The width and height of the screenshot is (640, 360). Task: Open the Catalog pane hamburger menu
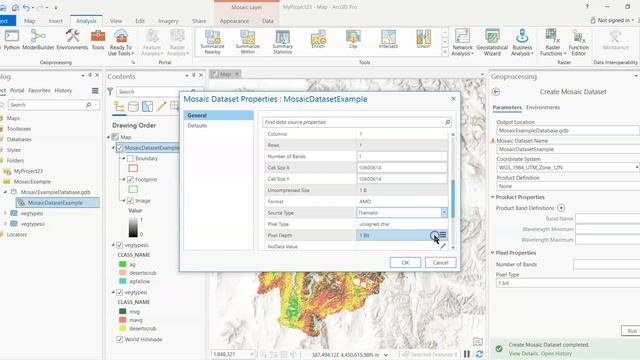click(x=95, y=91)
